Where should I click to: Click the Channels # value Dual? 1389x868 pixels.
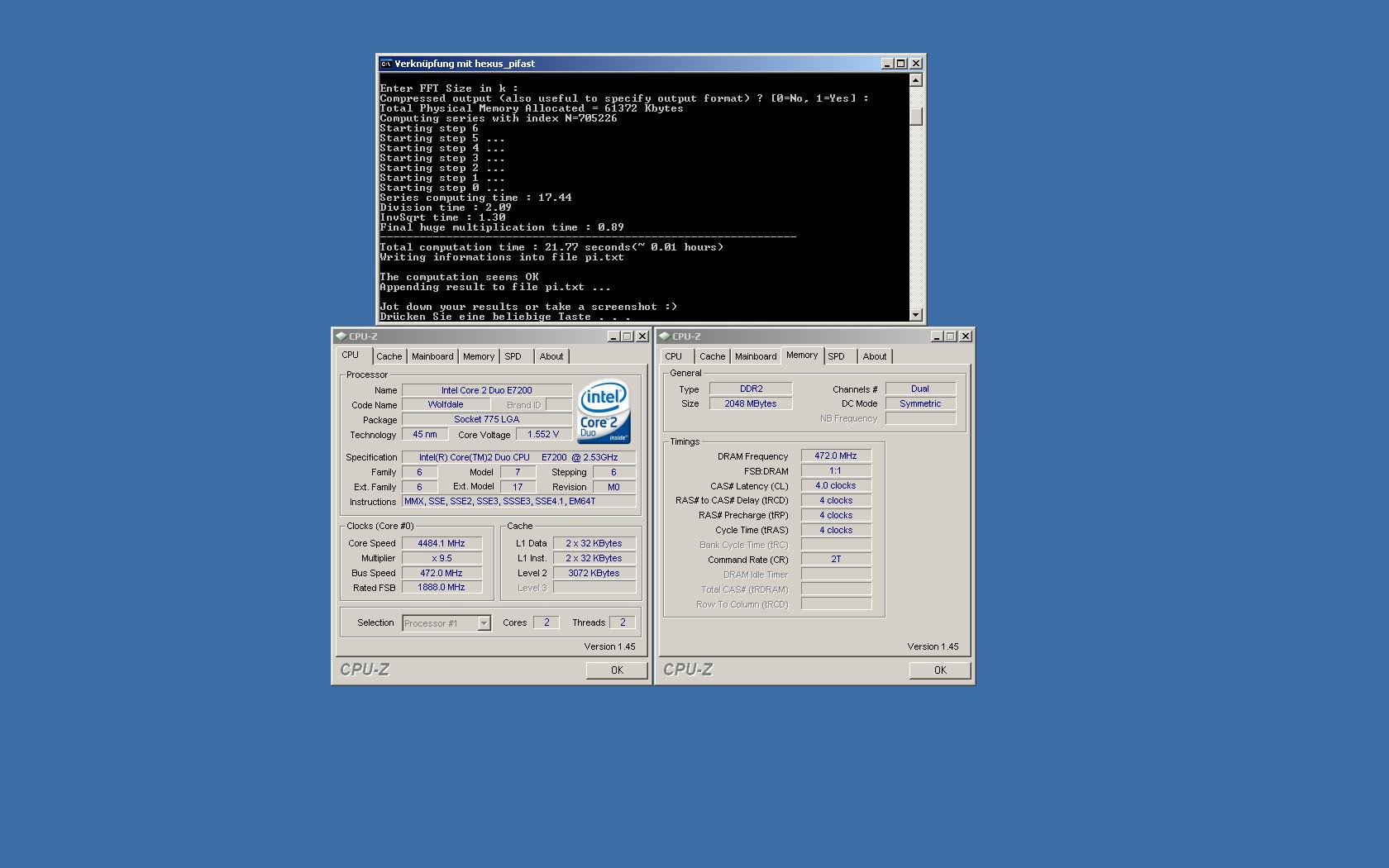coord(920,389)
